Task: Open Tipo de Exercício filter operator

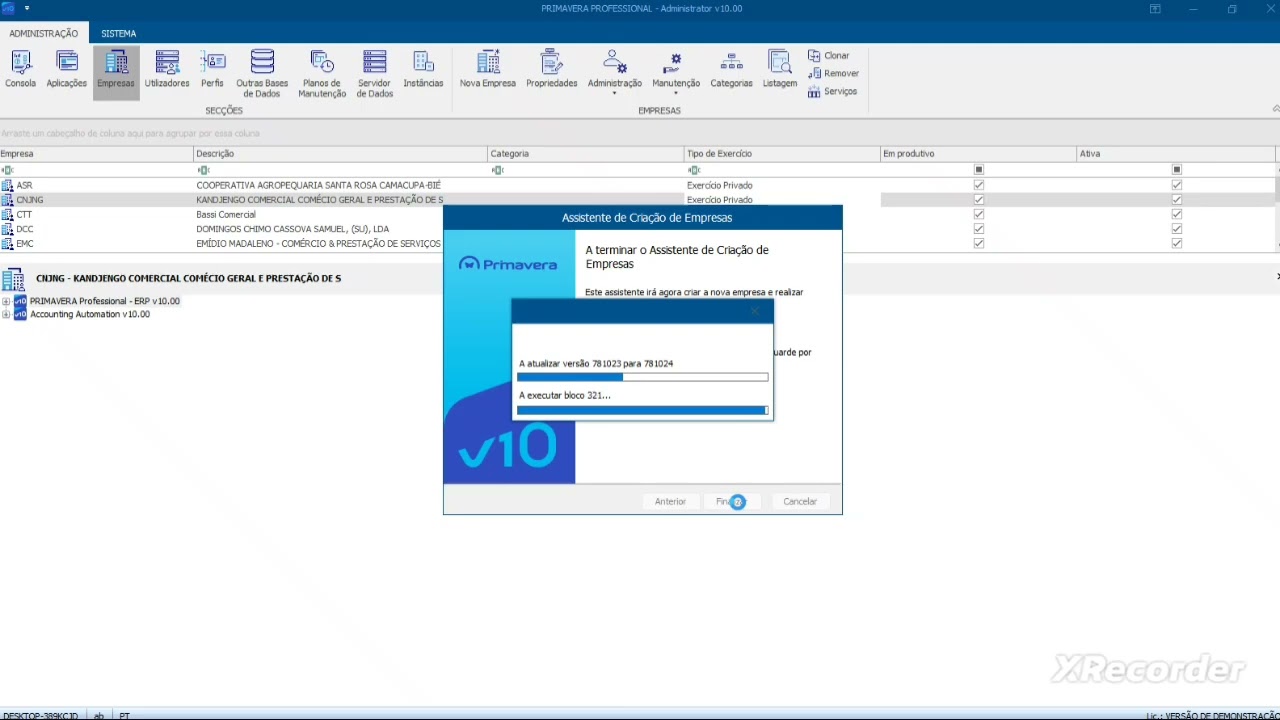Action: pyautogui.click(x=694, y=170)
